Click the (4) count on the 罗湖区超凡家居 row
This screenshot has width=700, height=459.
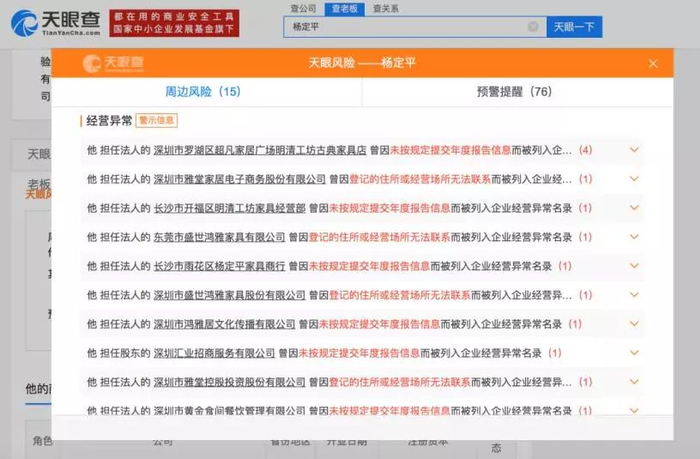[x=585, y=150]
